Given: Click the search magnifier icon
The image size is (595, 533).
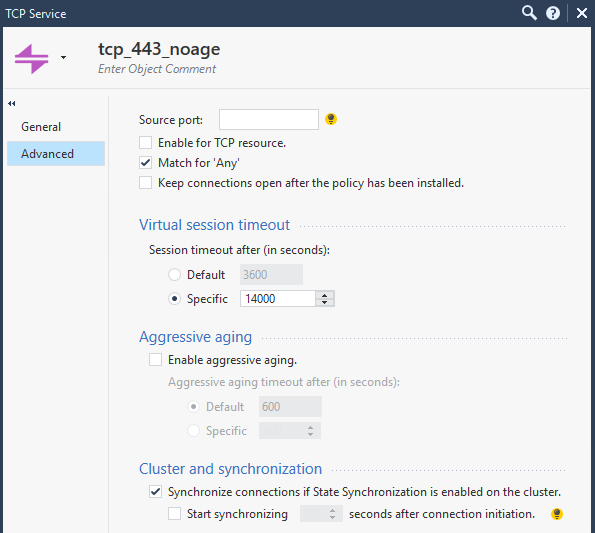Looking at the screenshot, I should click(x=529, y=13).
